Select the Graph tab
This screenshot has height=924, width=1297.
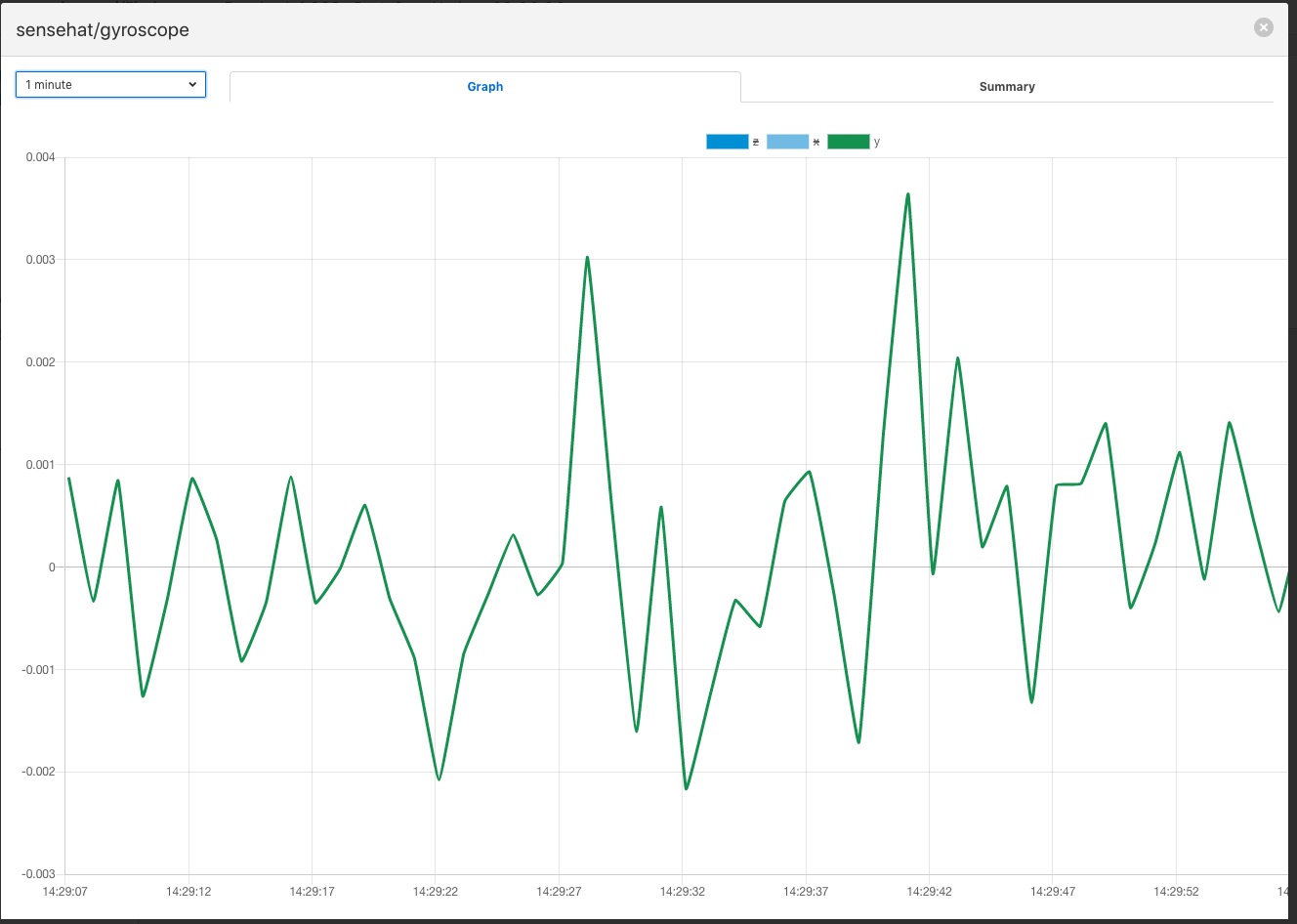[x=484, y=87]
